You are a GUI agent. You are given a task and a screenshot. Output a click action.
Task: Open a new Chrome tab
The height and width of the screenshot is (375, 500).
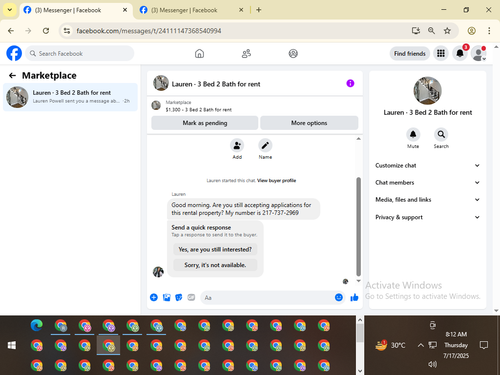[x=259, y=10]
